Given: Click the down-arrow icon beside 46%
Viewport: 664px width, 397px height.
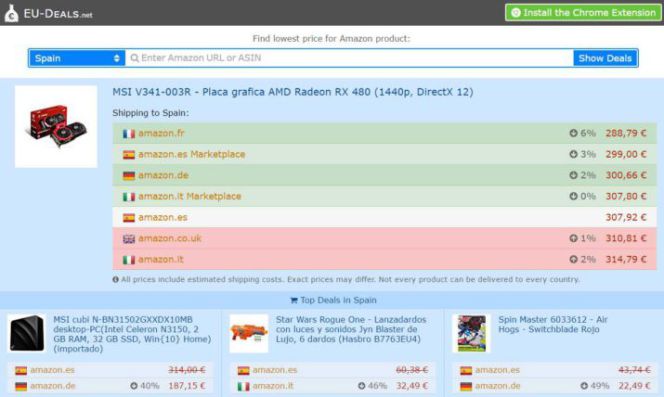Looking at the screenshot, I should tap(361, 386).
